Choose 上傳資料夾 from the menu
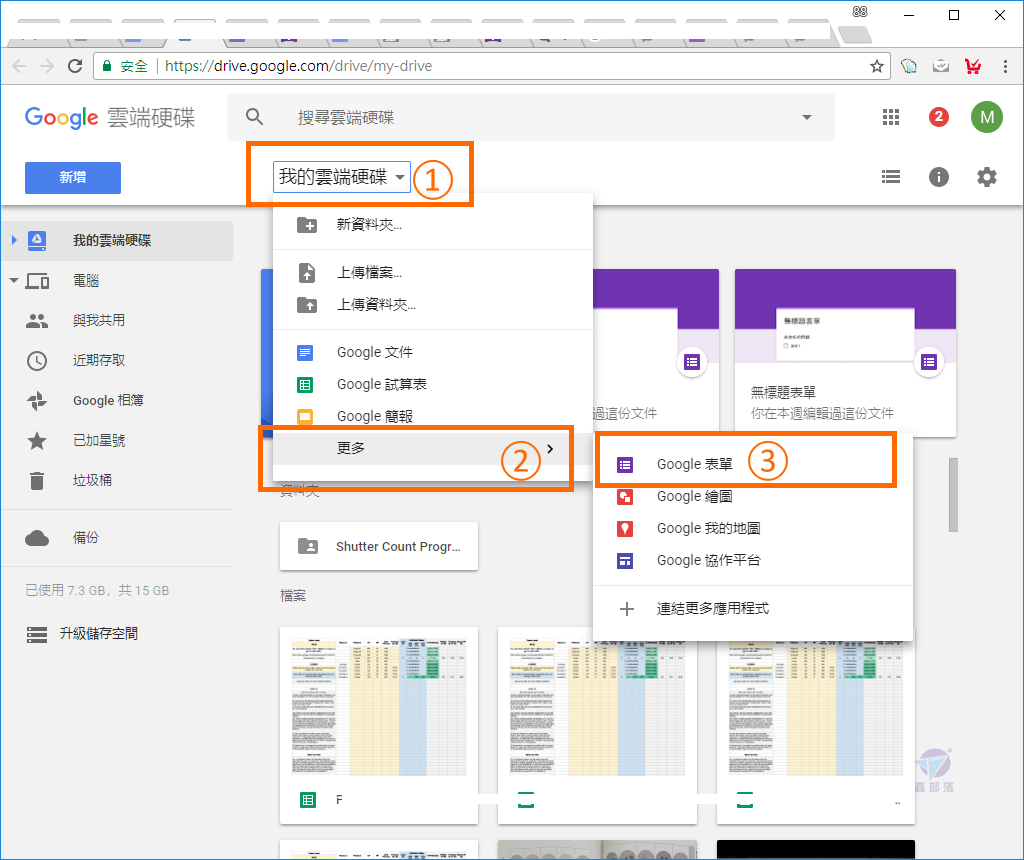1024x860 pixels. (433, 305)
